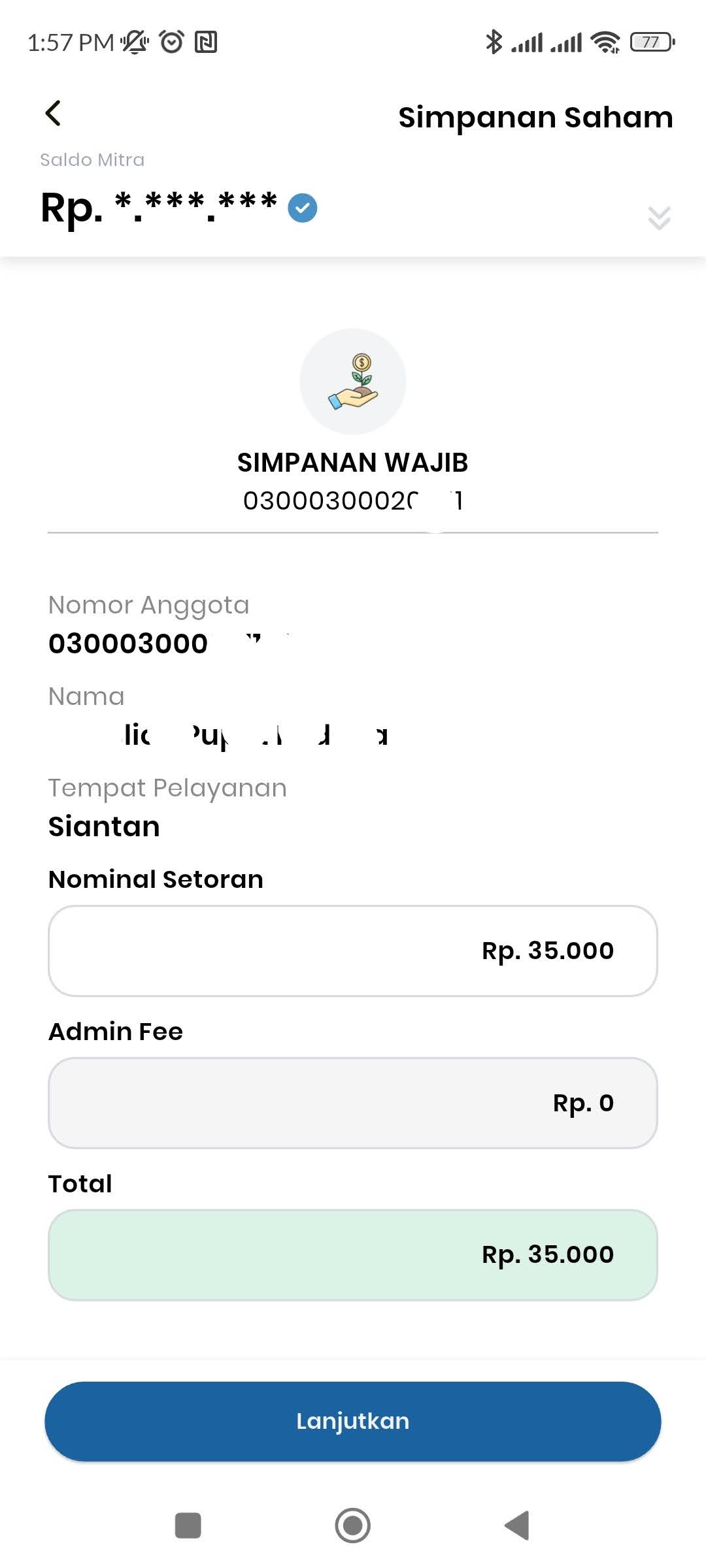
Task: Tap the Wi-Fi status icon
Action: tap(605, 42)
